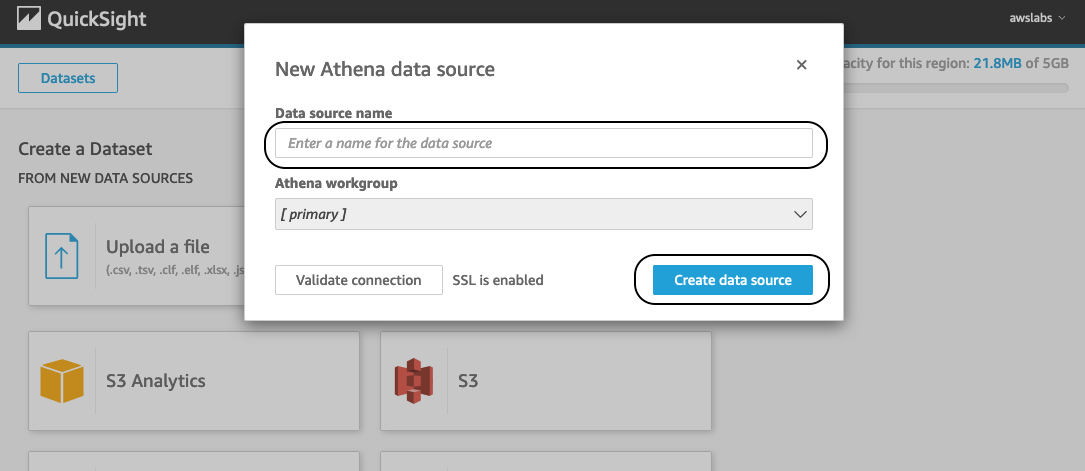Click the Athena workgroup dropdown arrow
Image resolution: width=1085 pixels, height=471 pixels.
click(800, 214)
